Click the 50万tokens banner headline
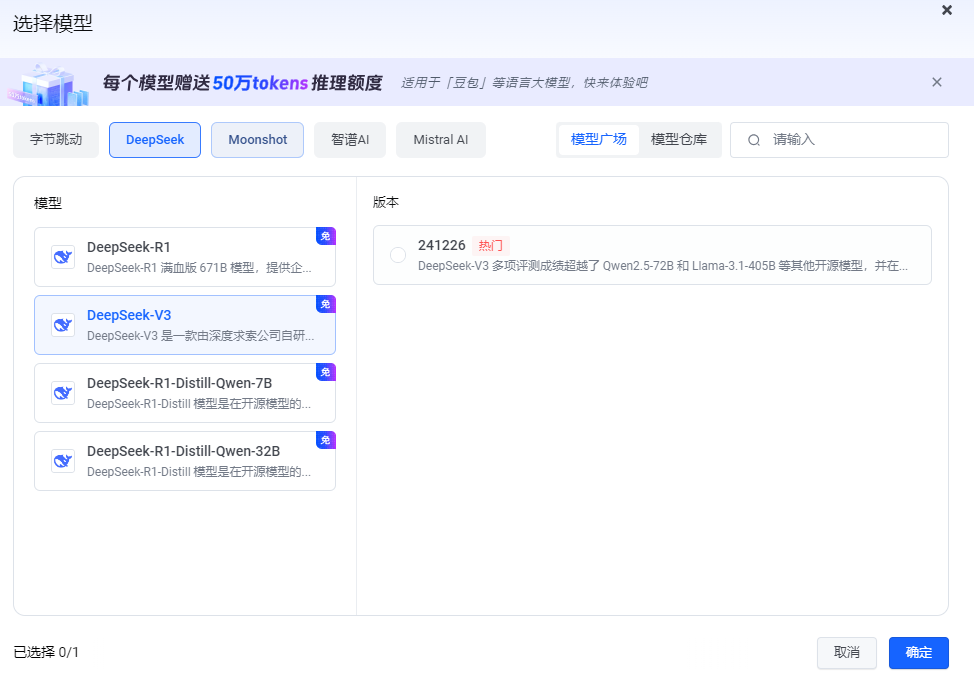The image size is (974, 686). pyautogui.click(x=242, y=83)
